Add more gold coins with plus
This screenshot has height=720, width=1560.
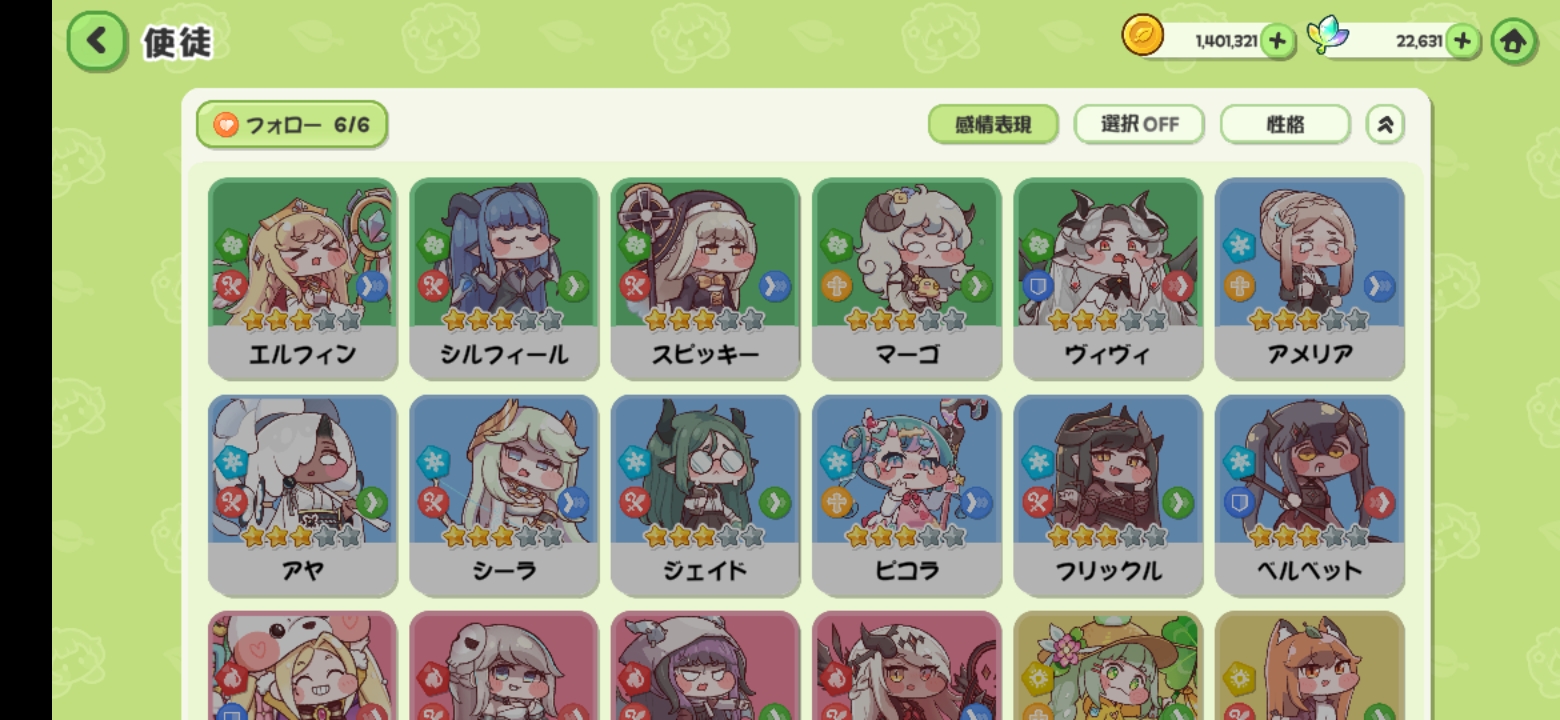[1277, 41]
